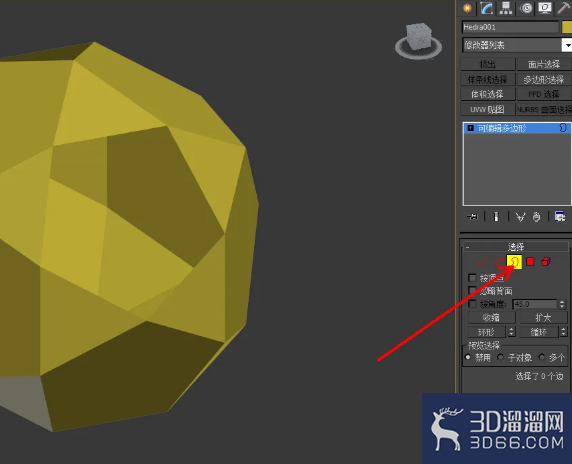Select Edge sub-object level icon
The width and height of the screenshot is (572, 464).
[498, 262]
